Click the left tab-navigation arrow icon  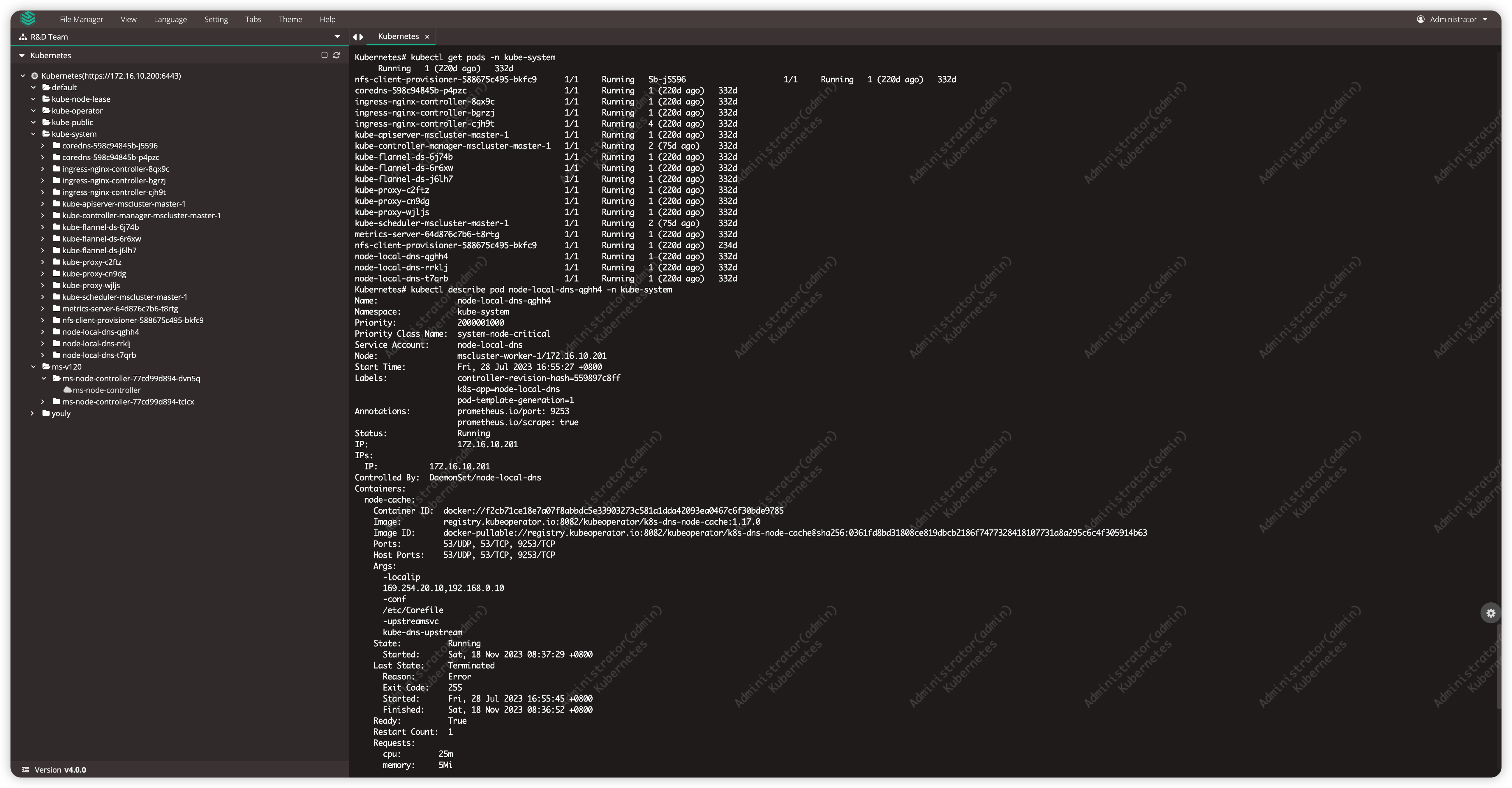[355, 36]
